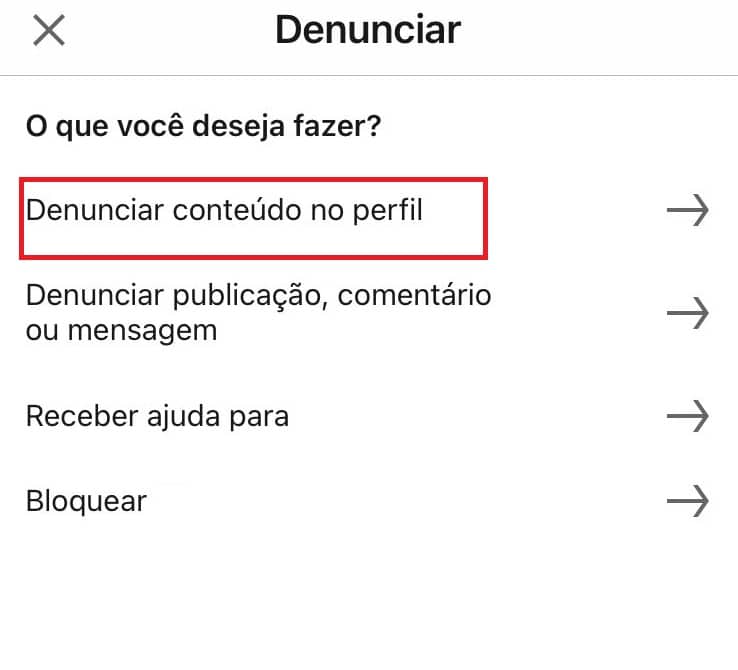Click the Denunciar title in the header

[x=368, y=30]
